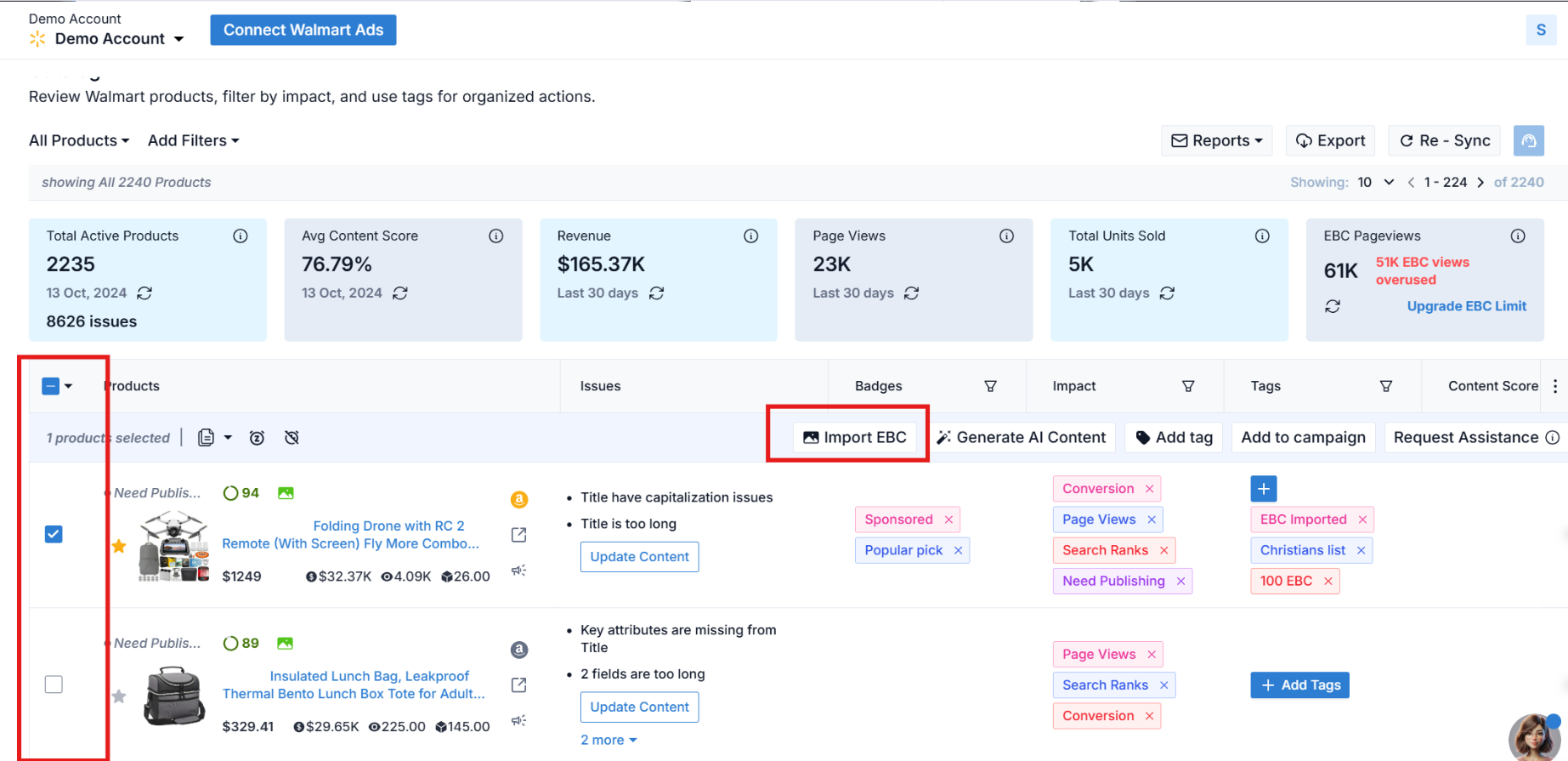Remove the EBC Imported tag

[1362, 520]
